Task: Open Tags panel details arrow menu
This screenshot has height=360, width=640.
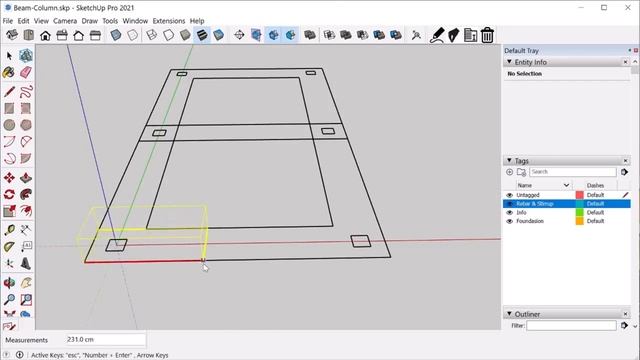Action: click(624, 172)
